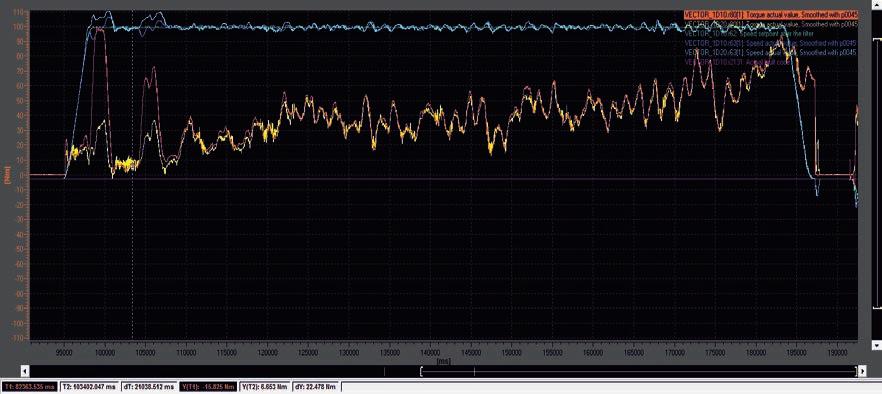The height and width of the screenshot is (394, 882).
Task: Click the horizontal zoom range bracket slider
Action: (x=638, y=371)
